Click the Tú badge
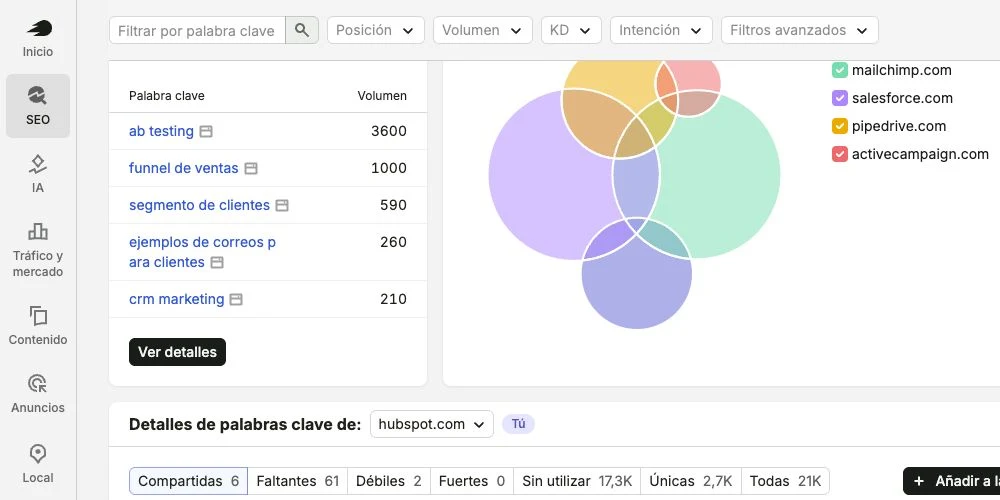1000x500 pixels. (518, 424)
